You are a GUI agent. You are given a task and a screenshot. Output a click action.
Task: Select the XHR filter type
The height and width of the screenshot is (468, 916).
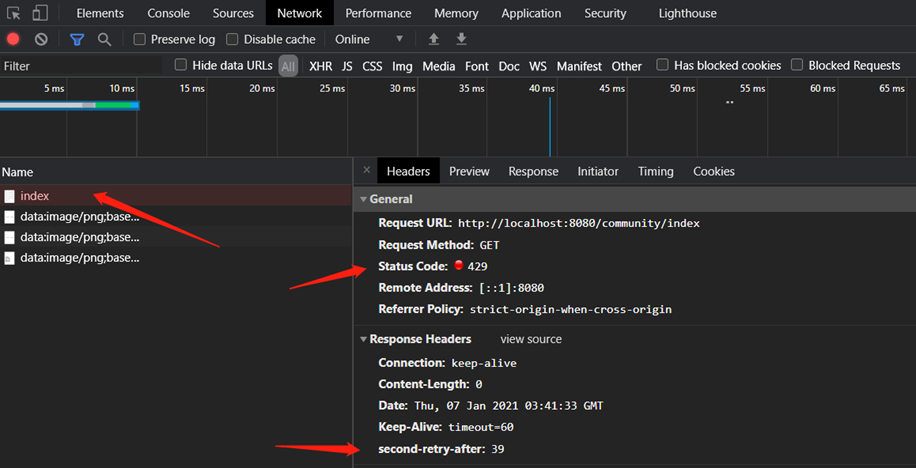click(x=320, y=66)
